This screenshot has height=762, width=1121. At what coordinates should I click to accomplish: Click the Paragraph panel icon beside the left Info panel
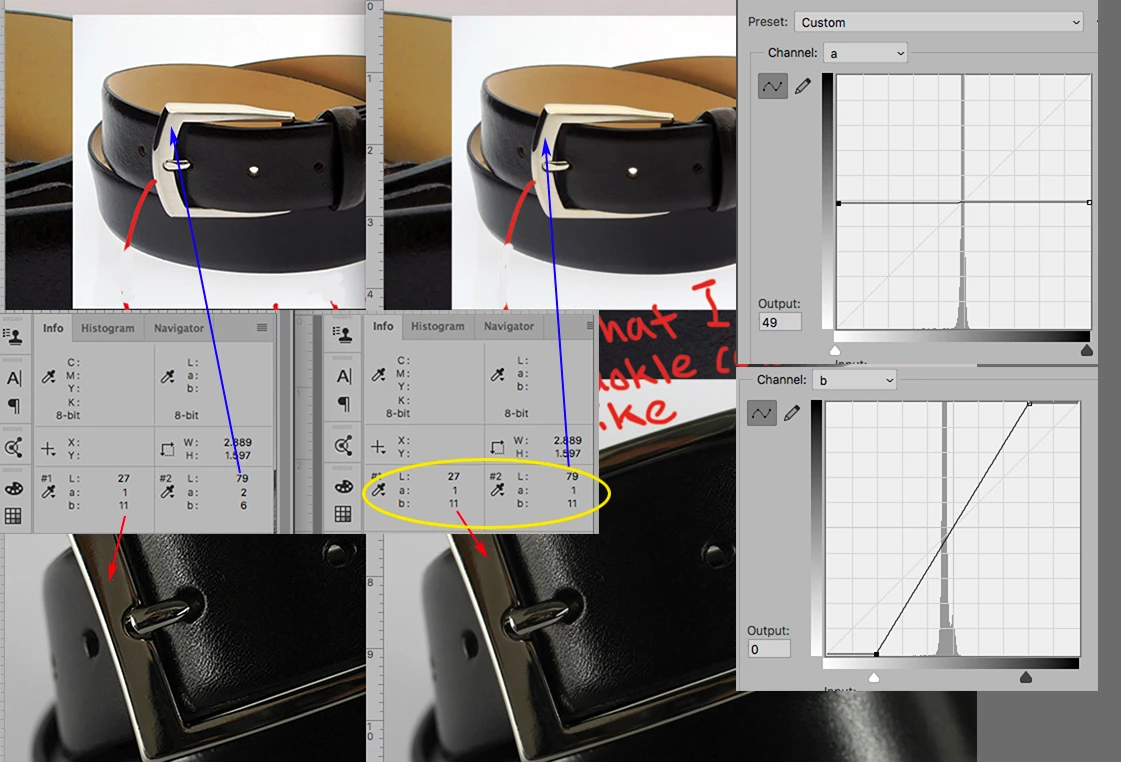(x=14, y=406)
